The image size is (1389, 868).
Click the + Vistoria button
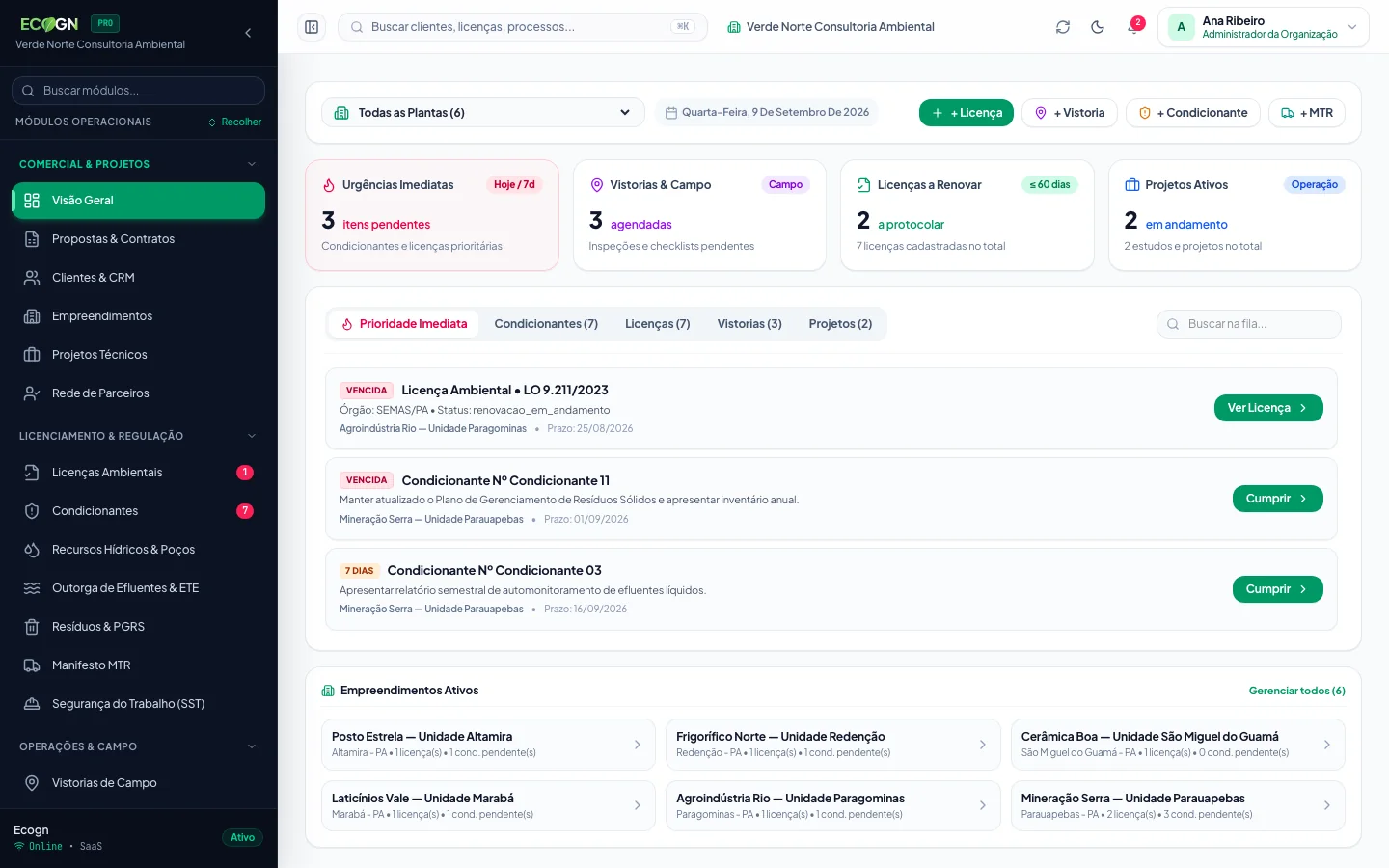point(1070,113)
